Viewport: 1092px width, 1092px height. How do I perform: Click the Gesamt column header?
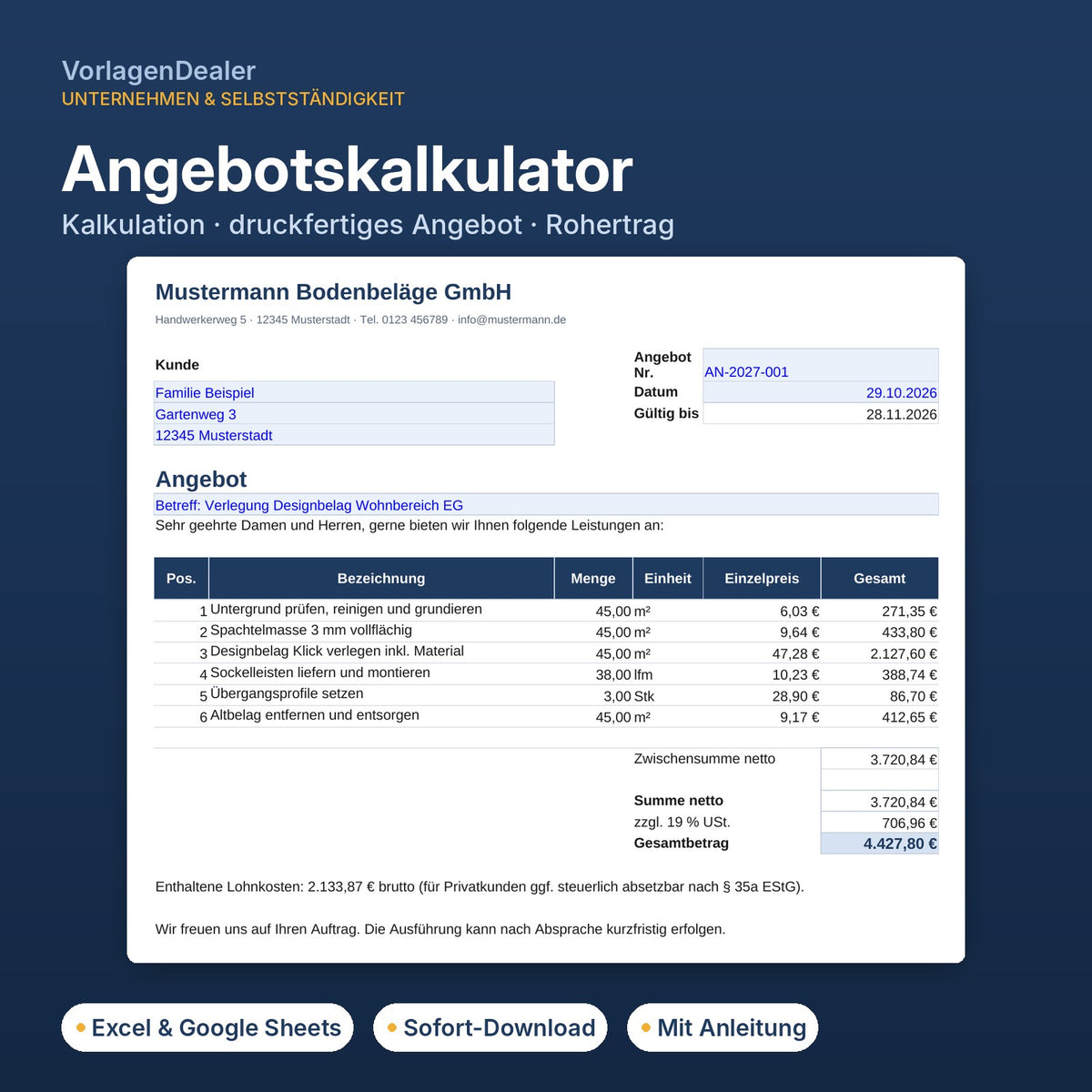point(879,578)
